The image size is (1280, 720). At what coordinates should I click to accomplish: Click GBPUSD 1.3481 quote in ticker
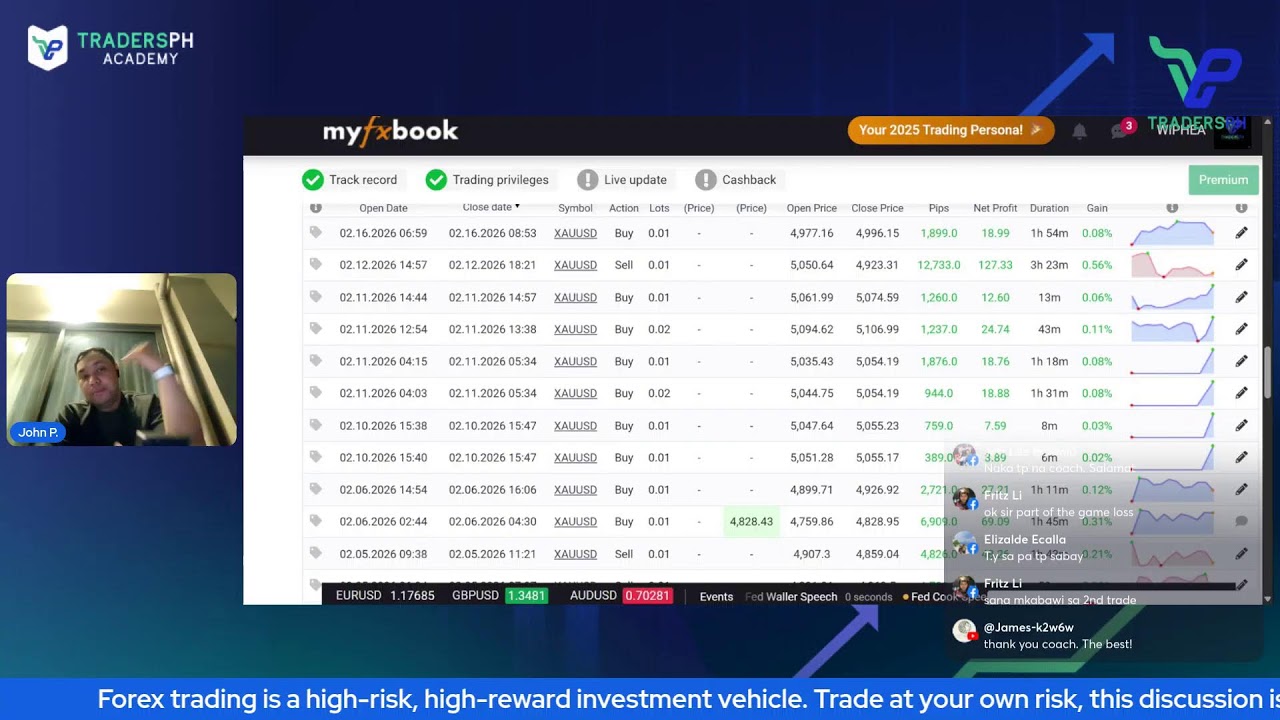point(499,596)
